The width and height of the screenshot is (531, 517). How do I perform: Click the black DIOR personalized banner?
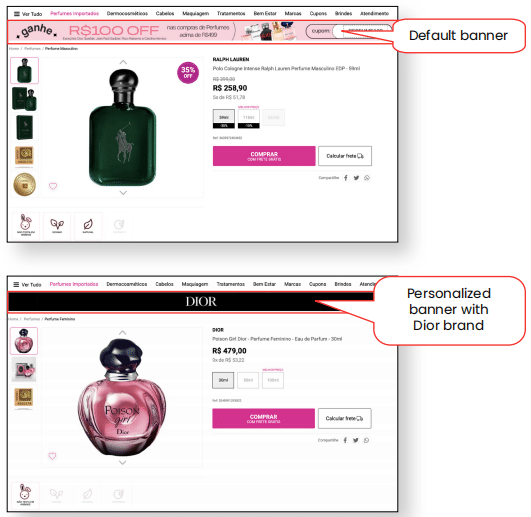point(200,302)
